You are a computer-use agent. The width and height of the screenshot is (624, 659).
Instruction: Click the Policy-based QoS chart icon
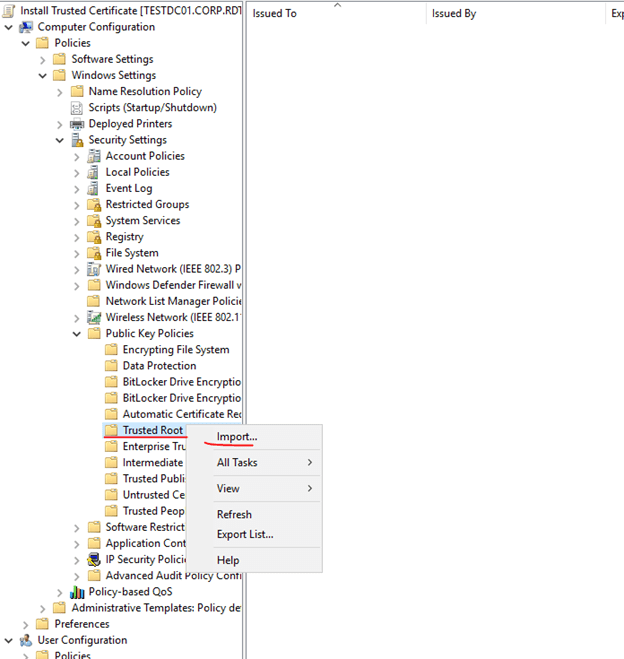(x=77, y=592)
